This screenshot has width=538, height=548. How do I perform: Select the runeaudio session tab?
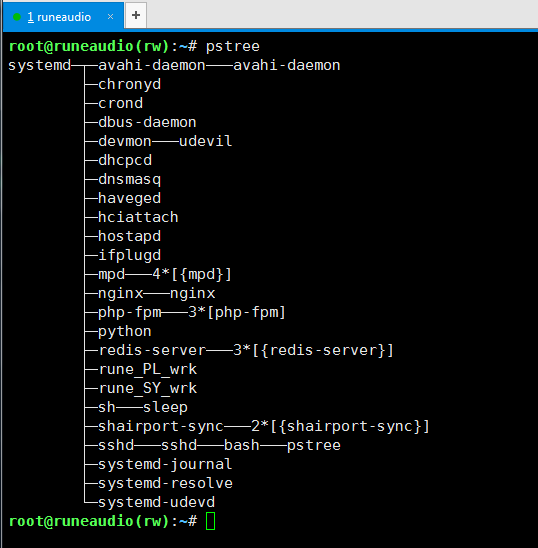[x=63, y=16]
